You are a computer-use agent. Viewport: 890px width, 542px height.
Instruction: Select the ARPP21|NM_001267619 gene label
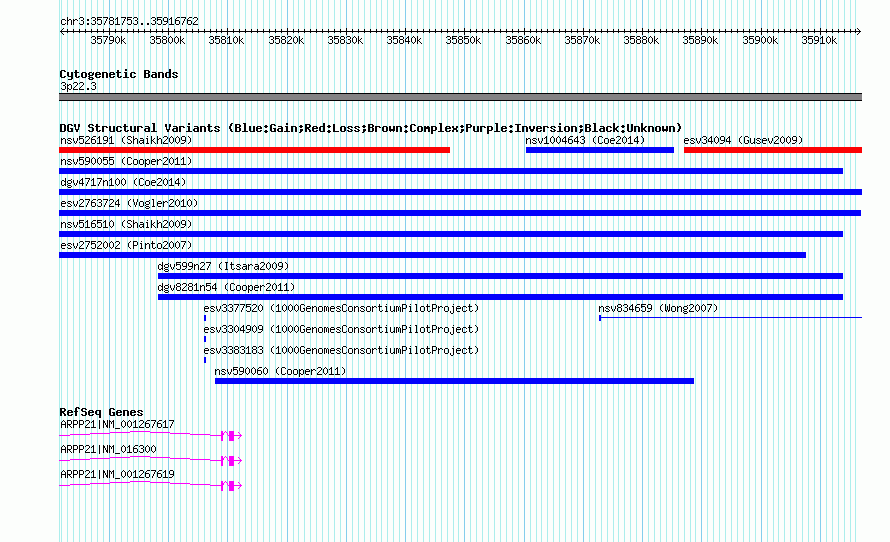tap(117, 474)
